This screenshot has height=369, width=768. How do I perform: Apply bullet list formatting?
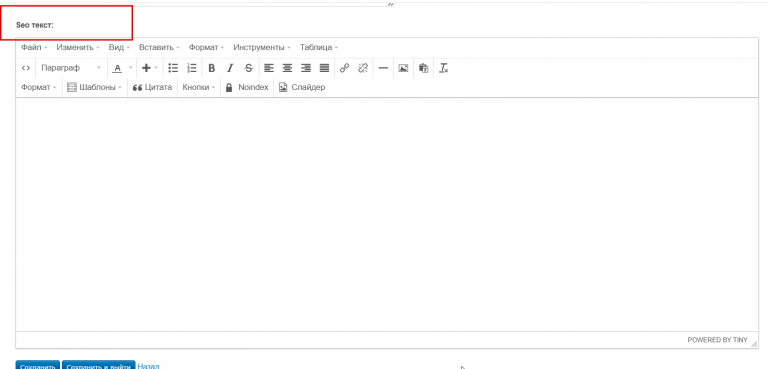(173, 68)
